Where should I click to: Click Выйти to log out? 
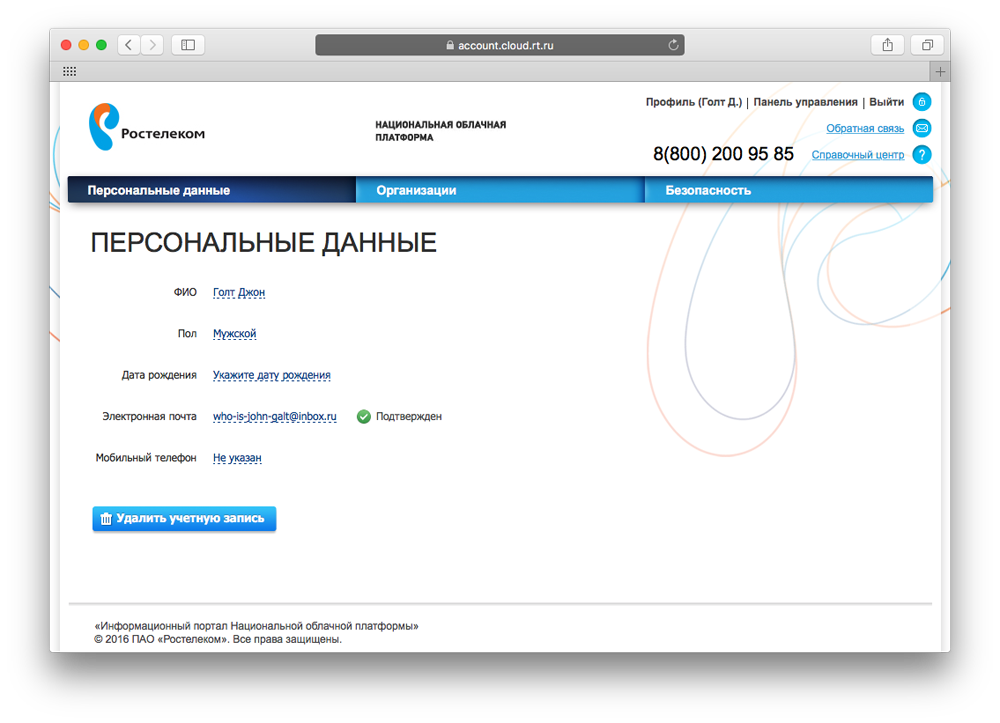[x=886, y=102]
